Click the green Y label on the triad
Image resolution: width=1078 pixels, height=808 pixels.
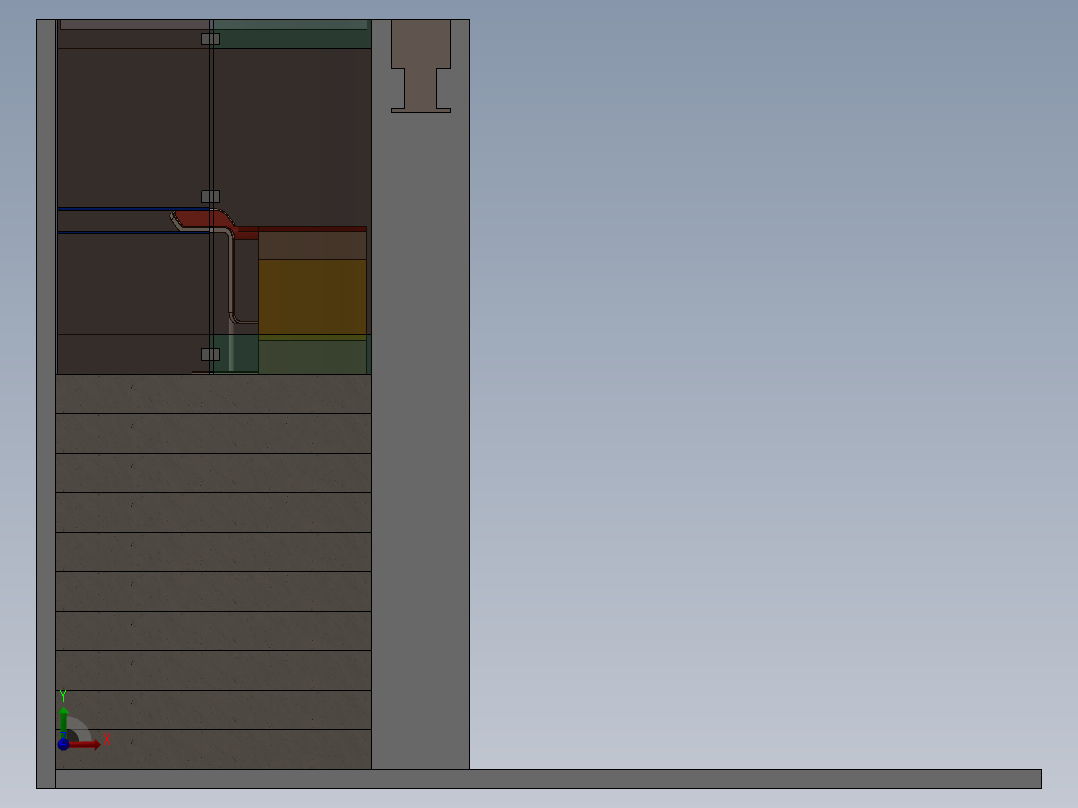click(63, 694)
